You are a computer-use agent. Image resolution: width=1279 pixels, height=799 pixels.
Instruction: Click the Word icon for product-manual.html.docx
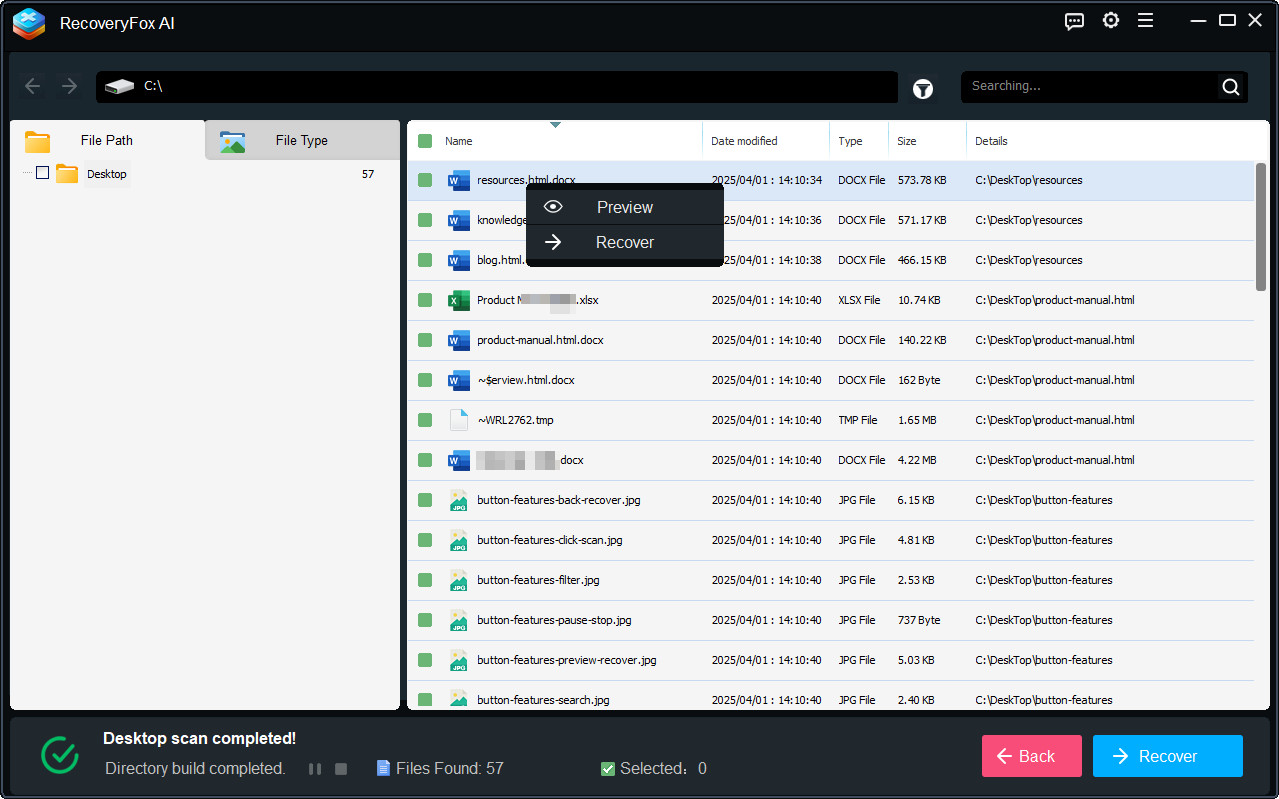pos(459,340)
